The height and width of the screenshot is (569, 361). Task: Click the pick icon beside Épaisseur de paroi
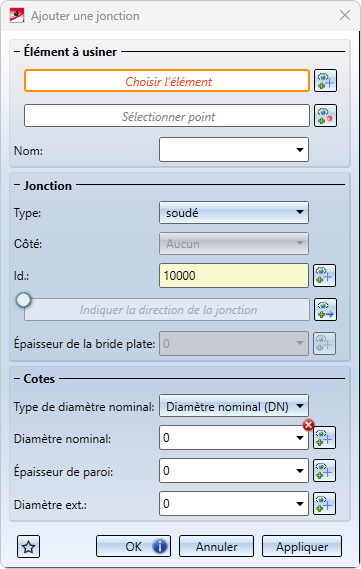[x=324, y=471]
